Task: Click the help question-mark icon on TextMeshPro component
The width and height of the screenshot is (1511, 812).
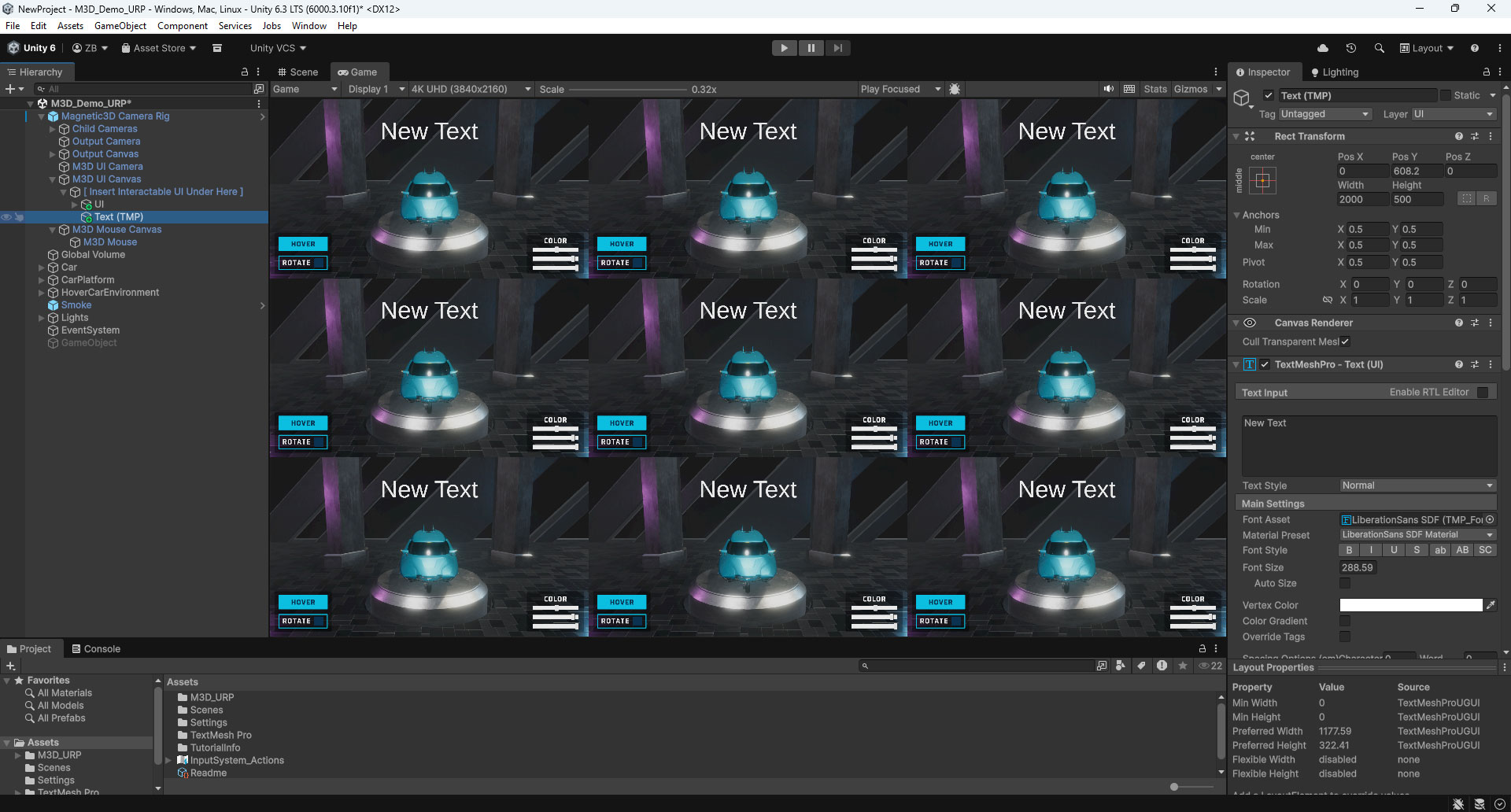Action: tap(1460, 364)
